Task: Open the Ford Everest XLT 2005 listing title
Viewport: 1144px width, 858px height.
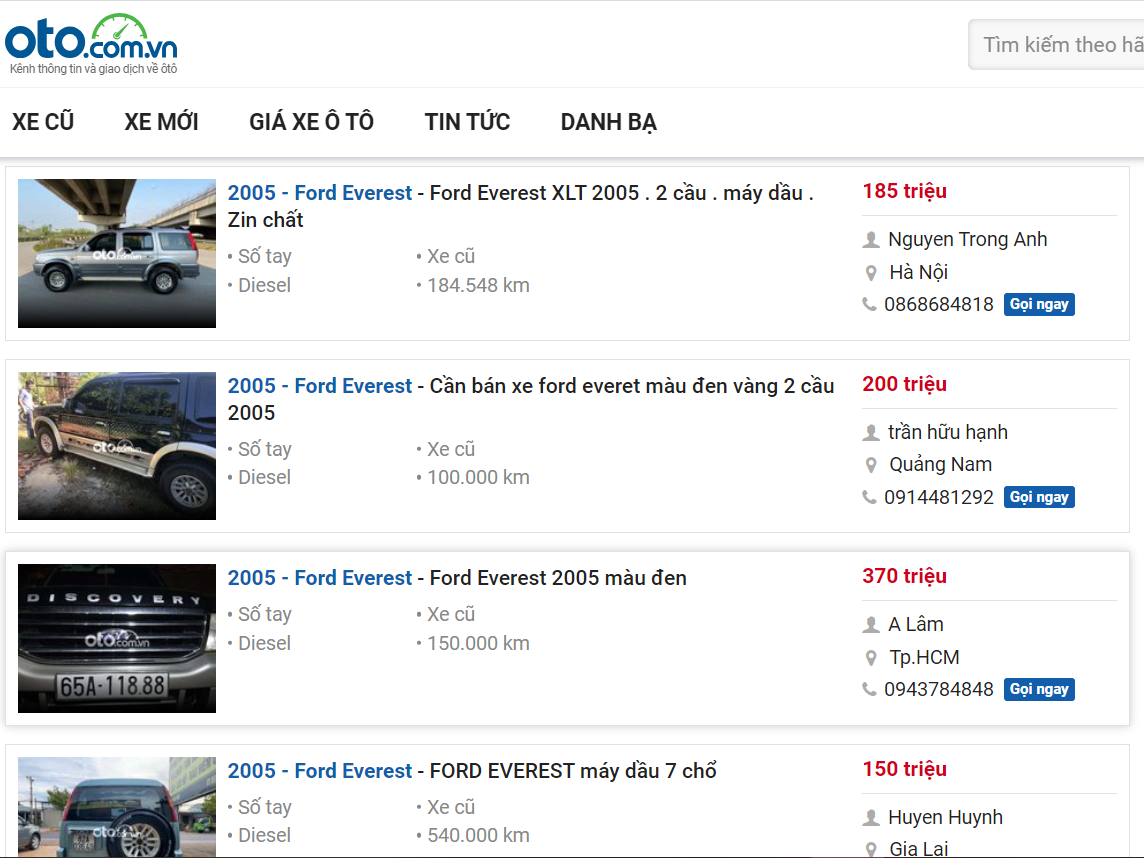Action: 520,206
